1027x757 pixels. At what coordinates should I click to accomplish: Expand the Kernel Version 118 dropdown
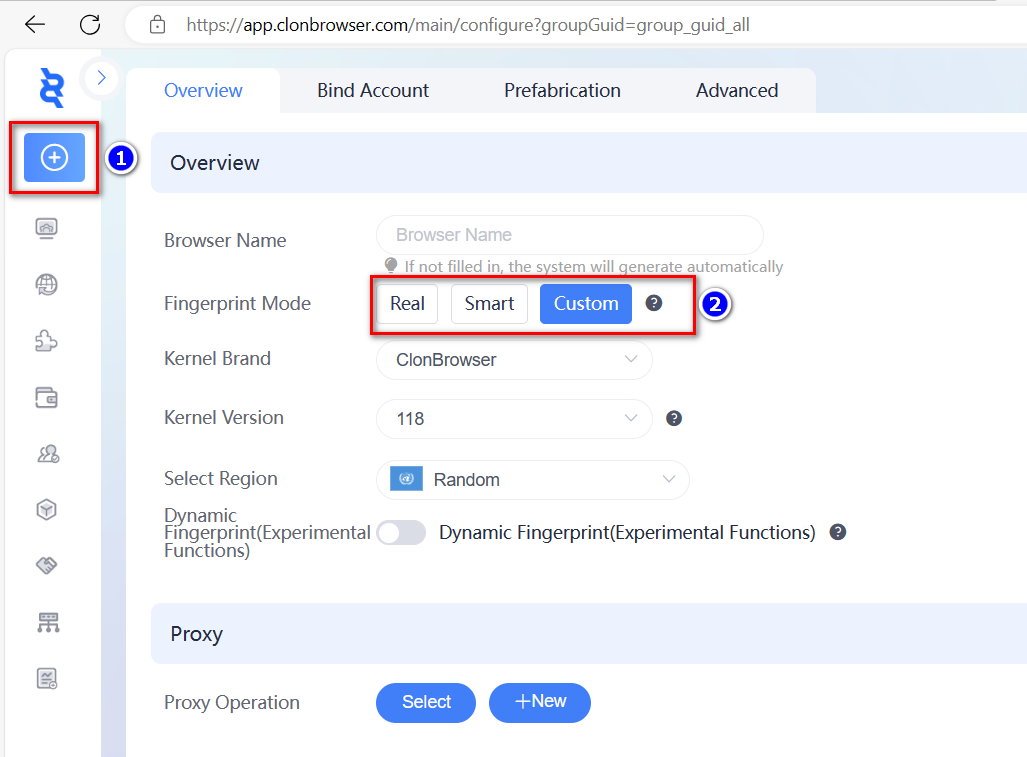pos(514,419)
